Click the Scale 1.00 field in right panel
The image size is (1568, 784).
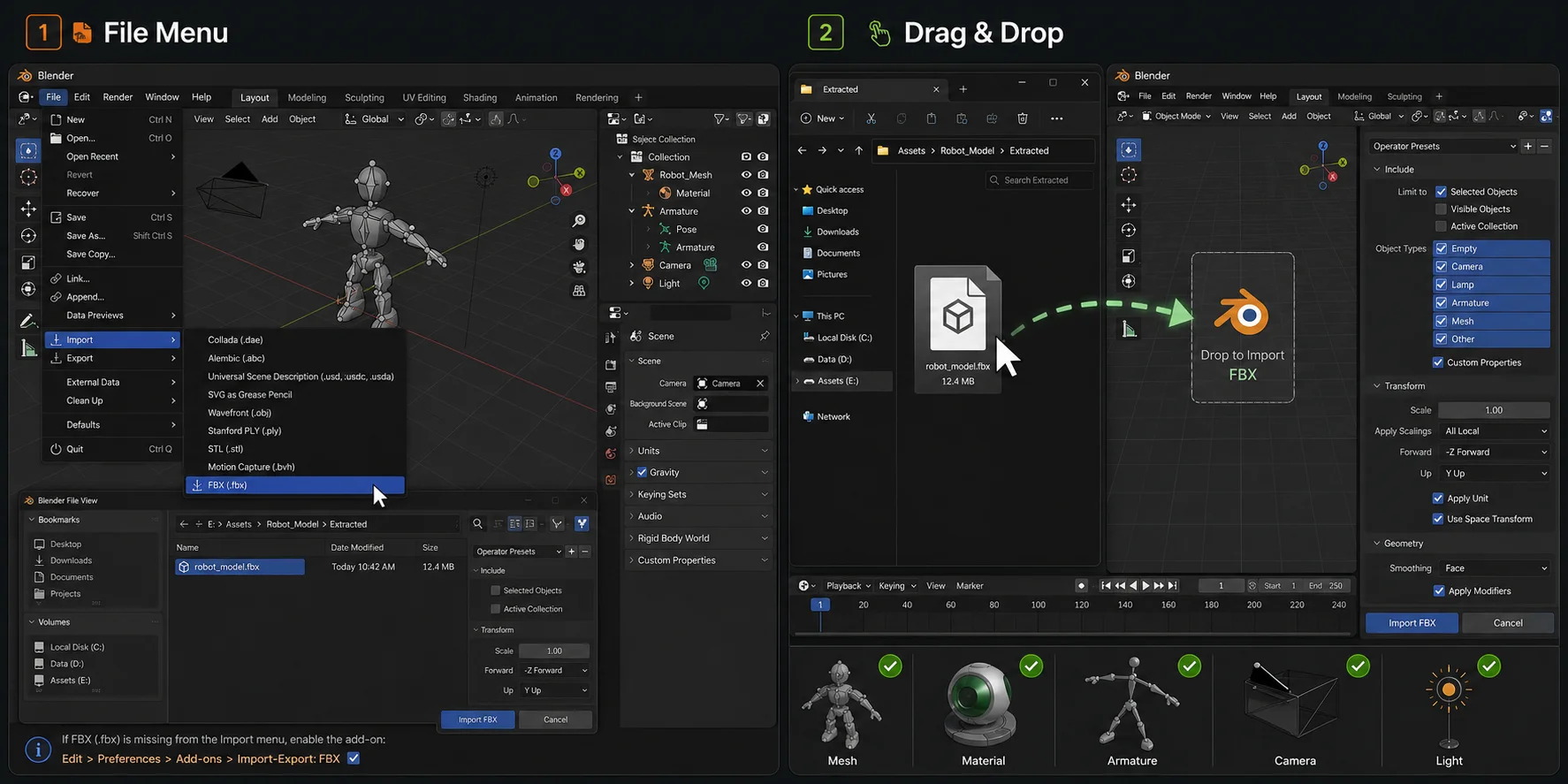point(1494,410)
